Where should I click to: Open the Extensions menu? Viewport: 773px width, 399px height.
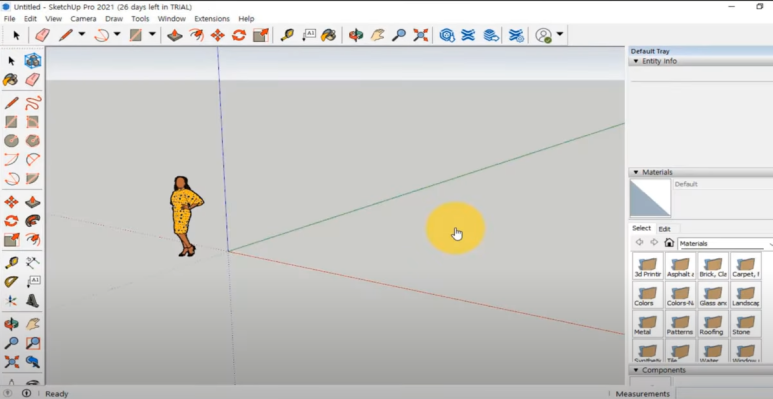tap(212, 19)
